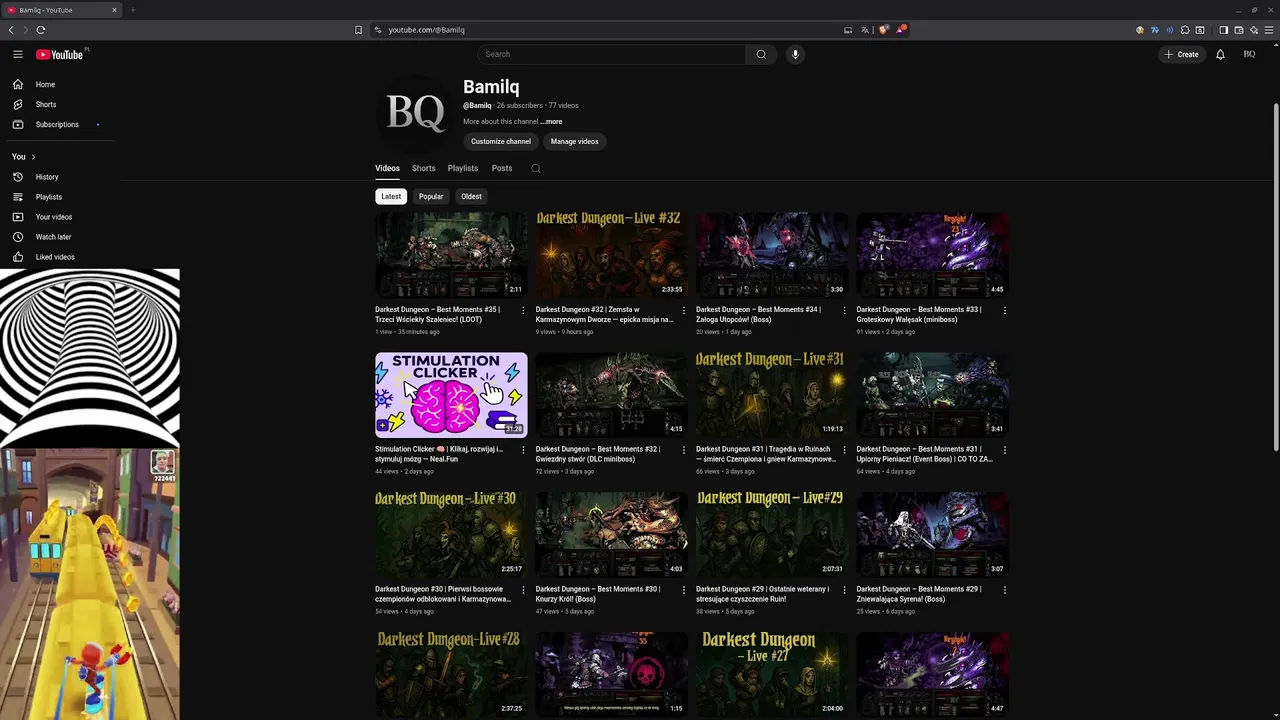Image resolution: width=1280 pixels, height=720 pixels.
Task: Click the page vertical scrollbar
Action: click(x=1275, y=277)
